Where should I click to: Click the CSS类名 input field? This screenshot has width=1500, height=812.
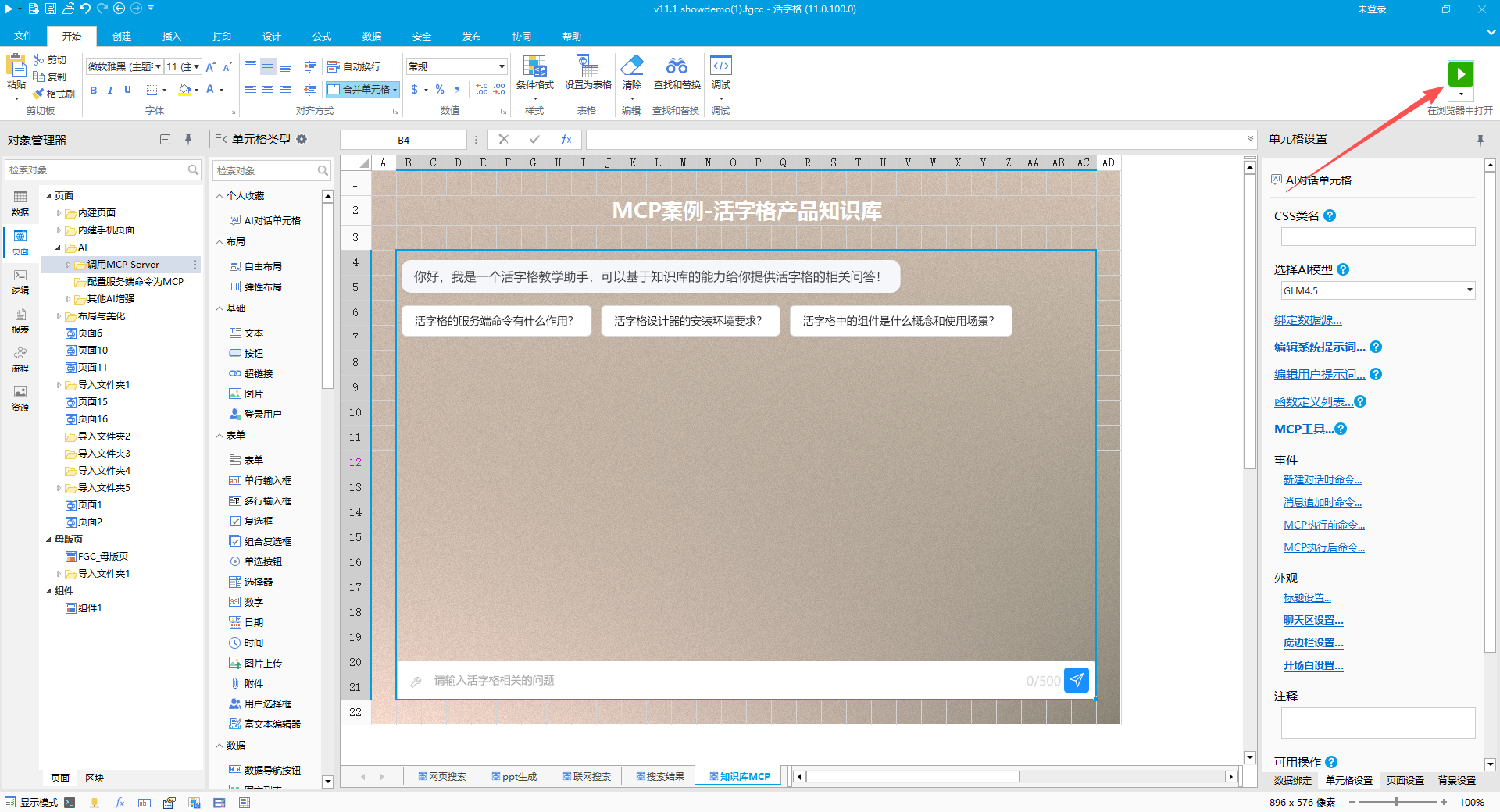click(1378, 237)
